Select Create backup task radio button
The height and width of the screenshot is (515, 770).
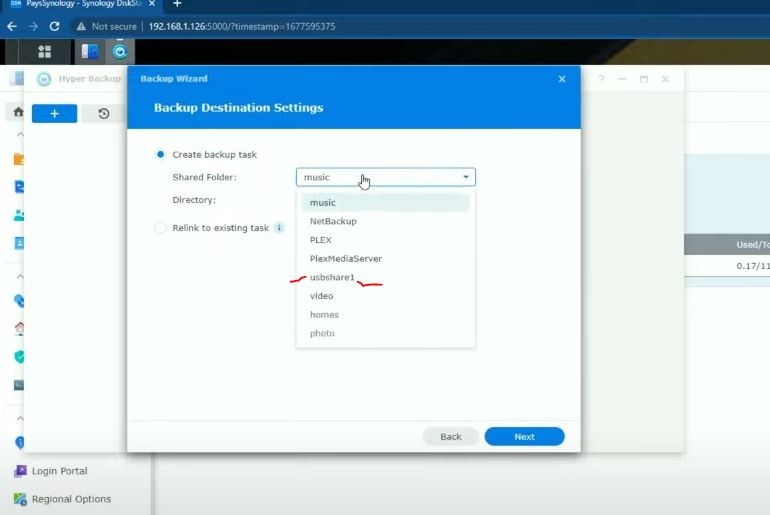click(x=161, y=155)
